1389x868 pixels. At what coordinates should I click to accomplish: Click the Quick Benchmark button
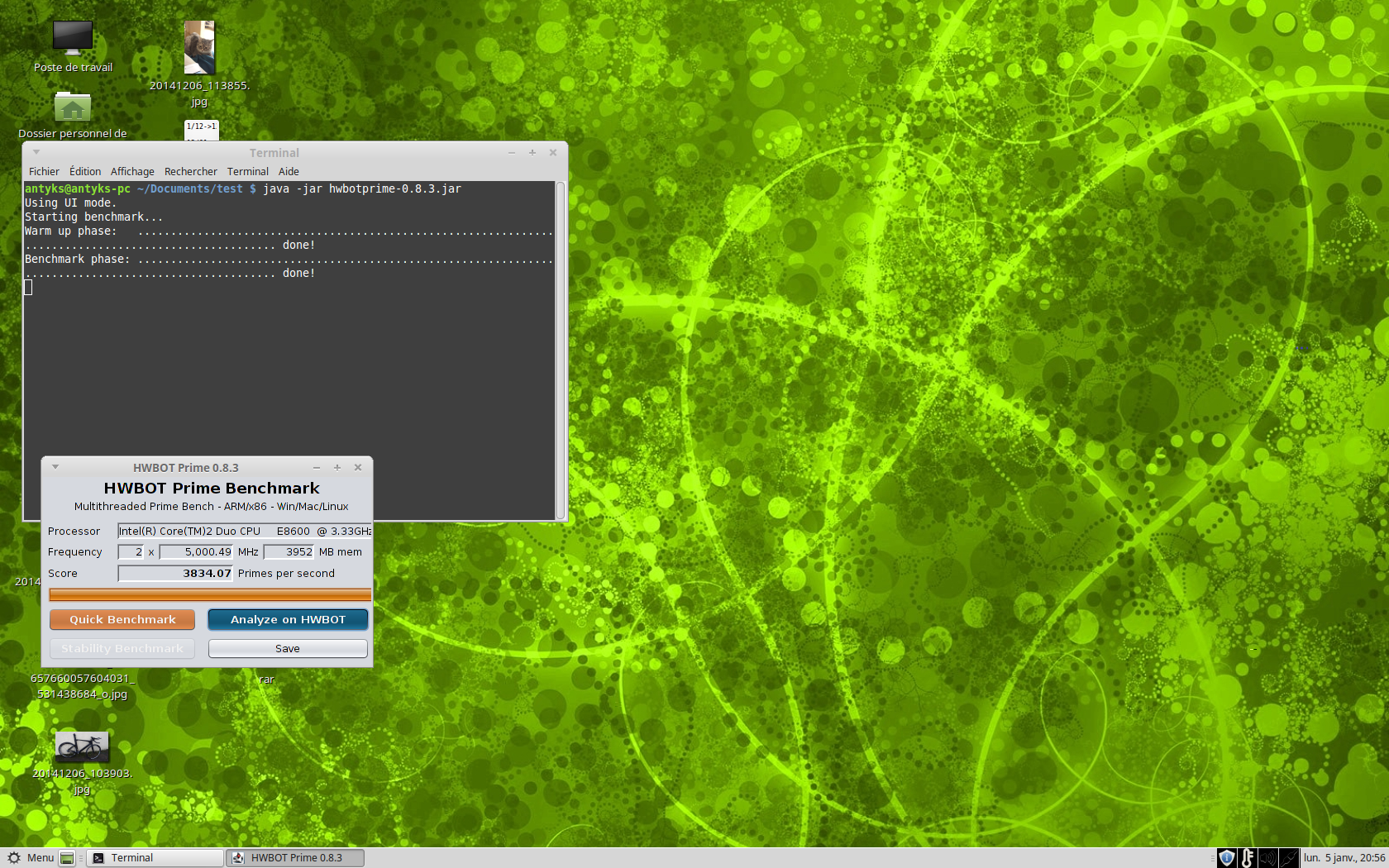point(122,619)
